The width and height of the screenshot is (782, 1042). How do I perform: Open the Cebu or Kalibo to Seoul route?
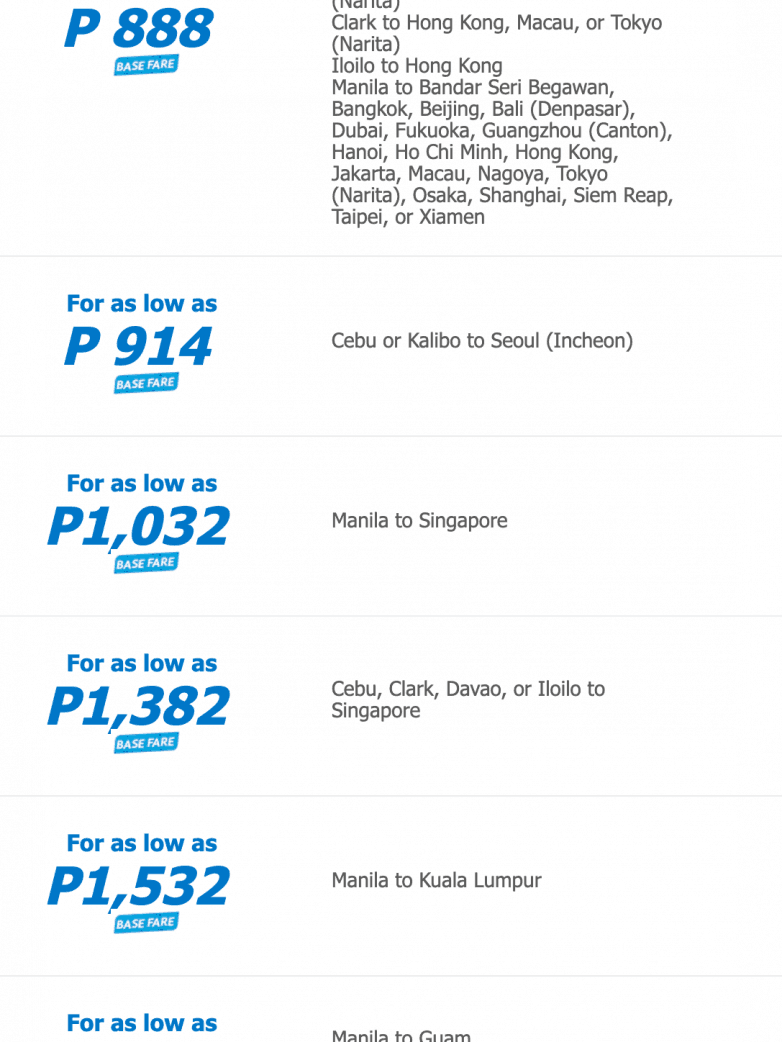(x=482, y=341)
